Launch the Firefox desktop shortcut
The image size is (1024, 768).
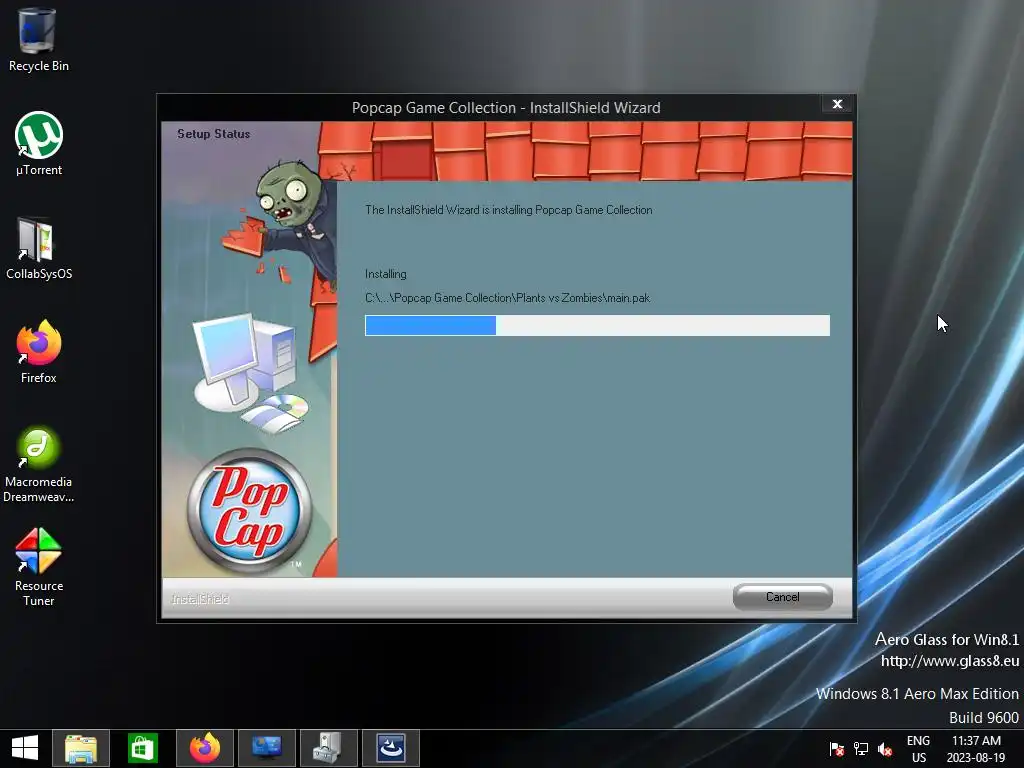[x=39, y=352]
